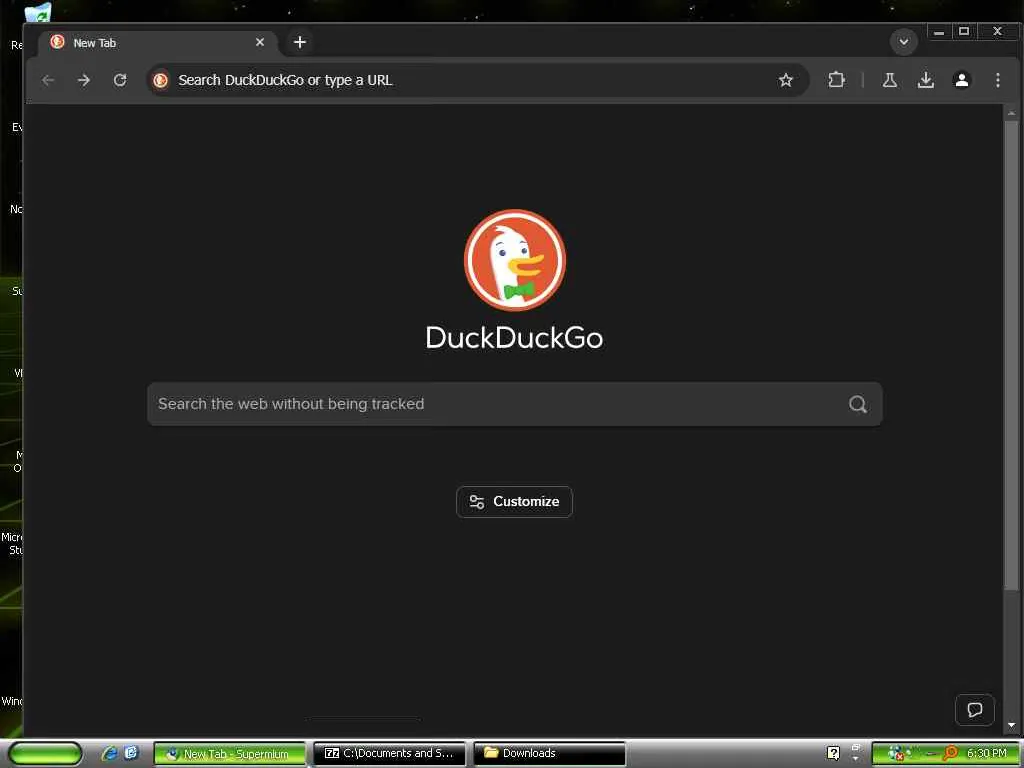Screen dimensions: 1024x768
Task: Click the orange magnifier tray icon
Action: (950, 754)
